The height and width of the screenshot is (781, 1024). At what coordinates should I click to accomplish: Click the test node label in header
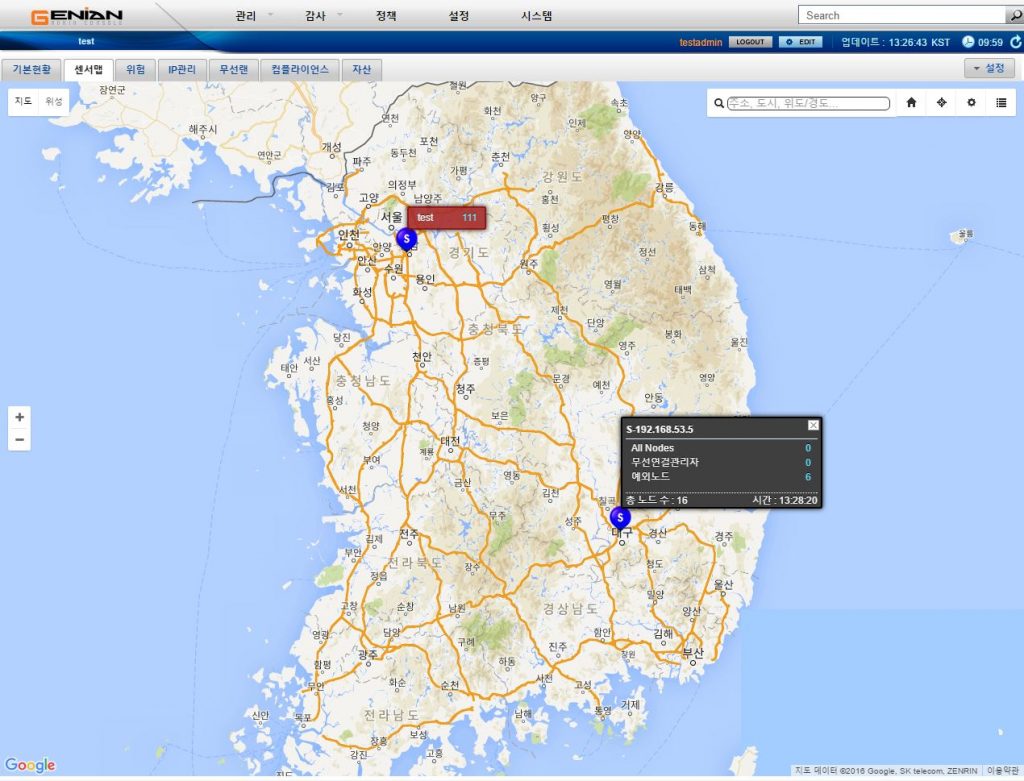tap(86, 41)
